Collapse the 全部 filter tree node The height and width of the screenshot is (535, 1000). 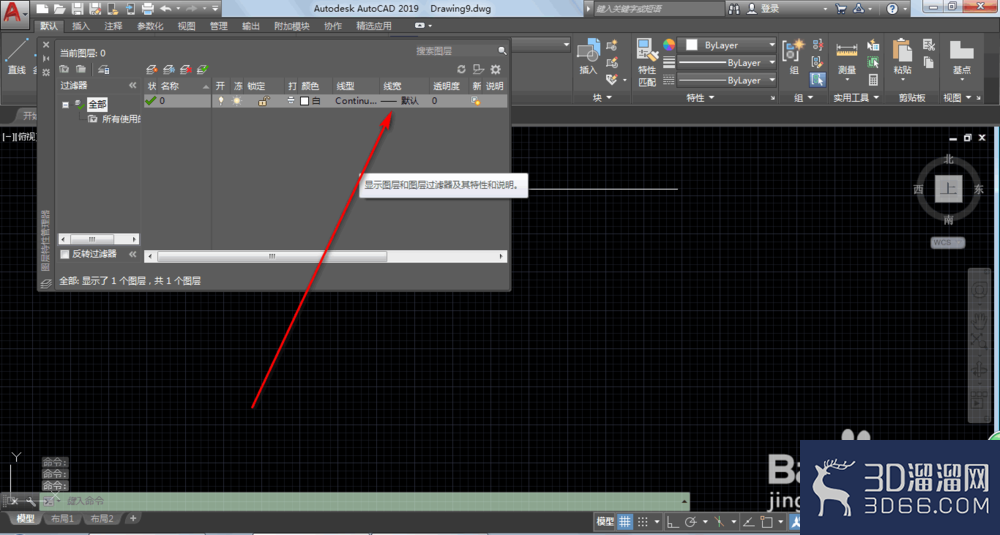point(65,105)
